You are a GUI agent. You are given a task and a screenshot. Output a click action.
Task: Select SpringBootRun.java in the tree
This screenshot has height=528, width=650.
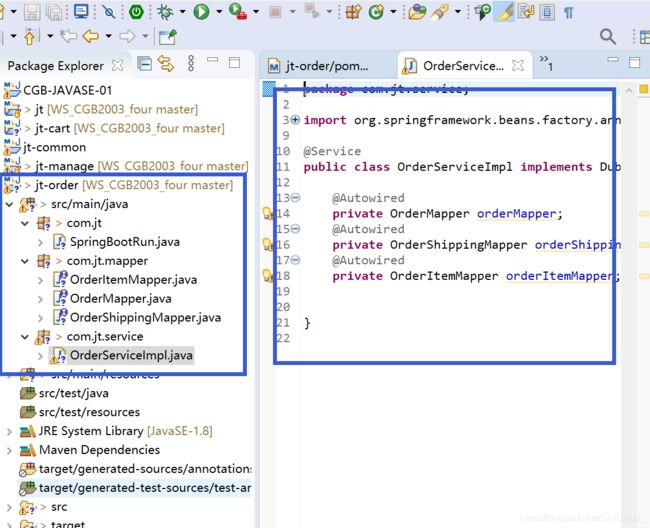click(x=125, y=242)
